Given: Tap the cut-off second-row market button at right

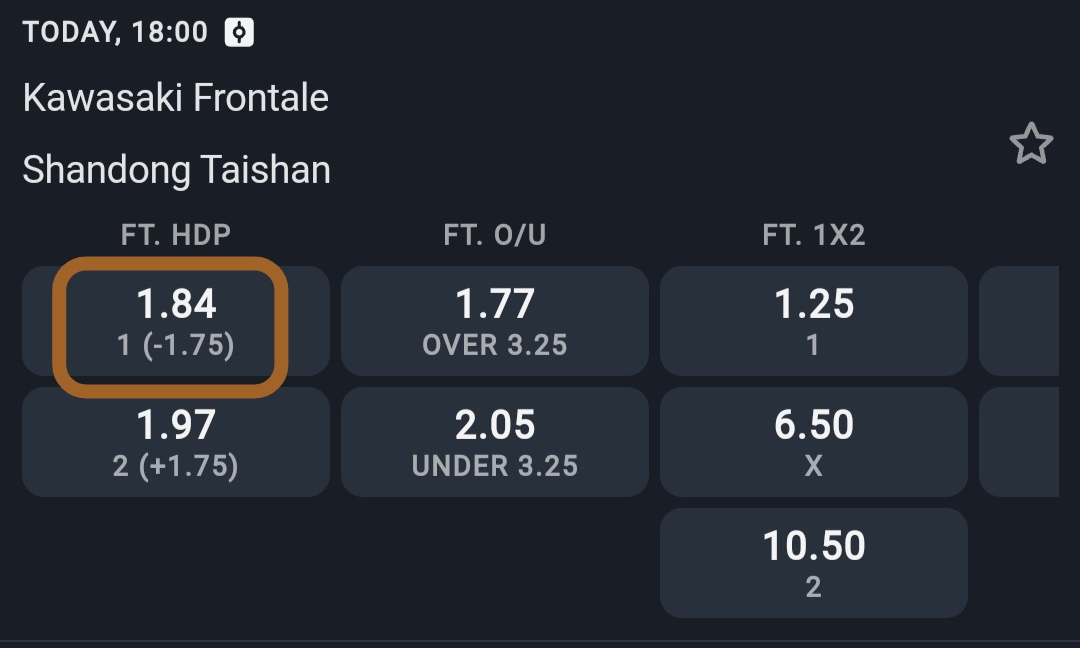Looking at the screenshot, I should [1020, 442].
